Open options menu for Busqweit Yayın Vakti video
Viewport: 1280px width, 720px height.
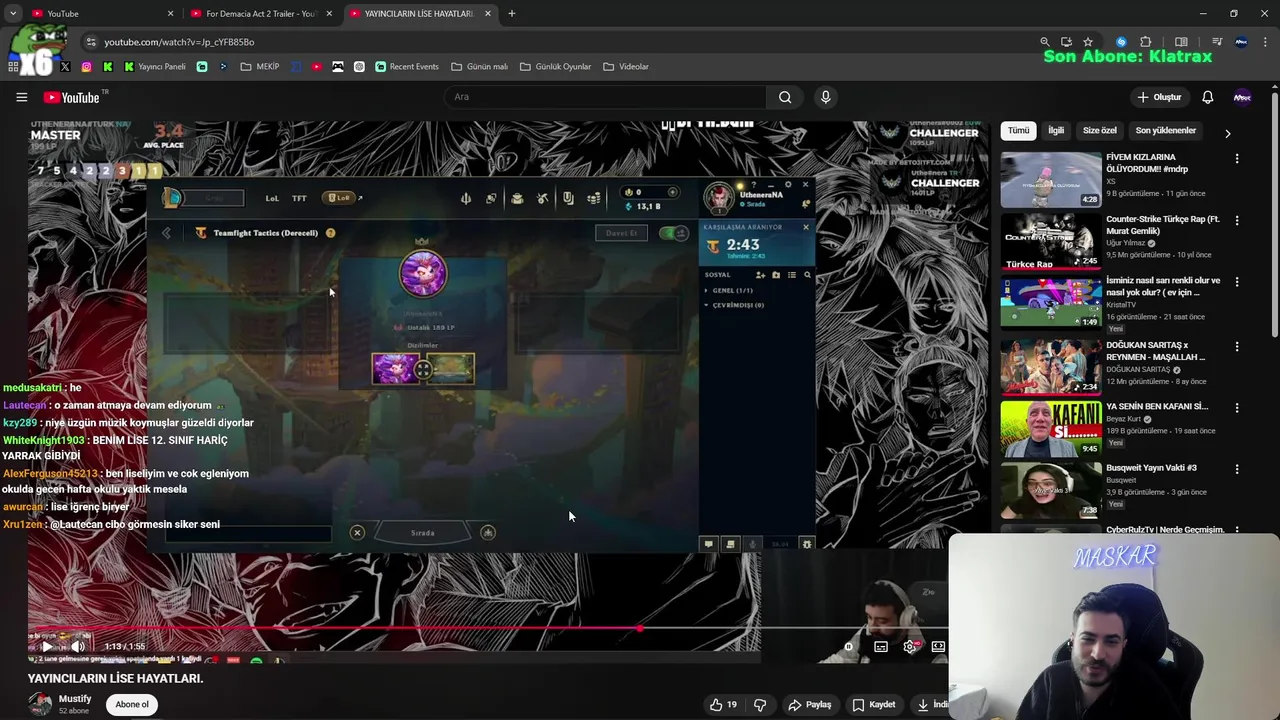(x=1237, y=469)
